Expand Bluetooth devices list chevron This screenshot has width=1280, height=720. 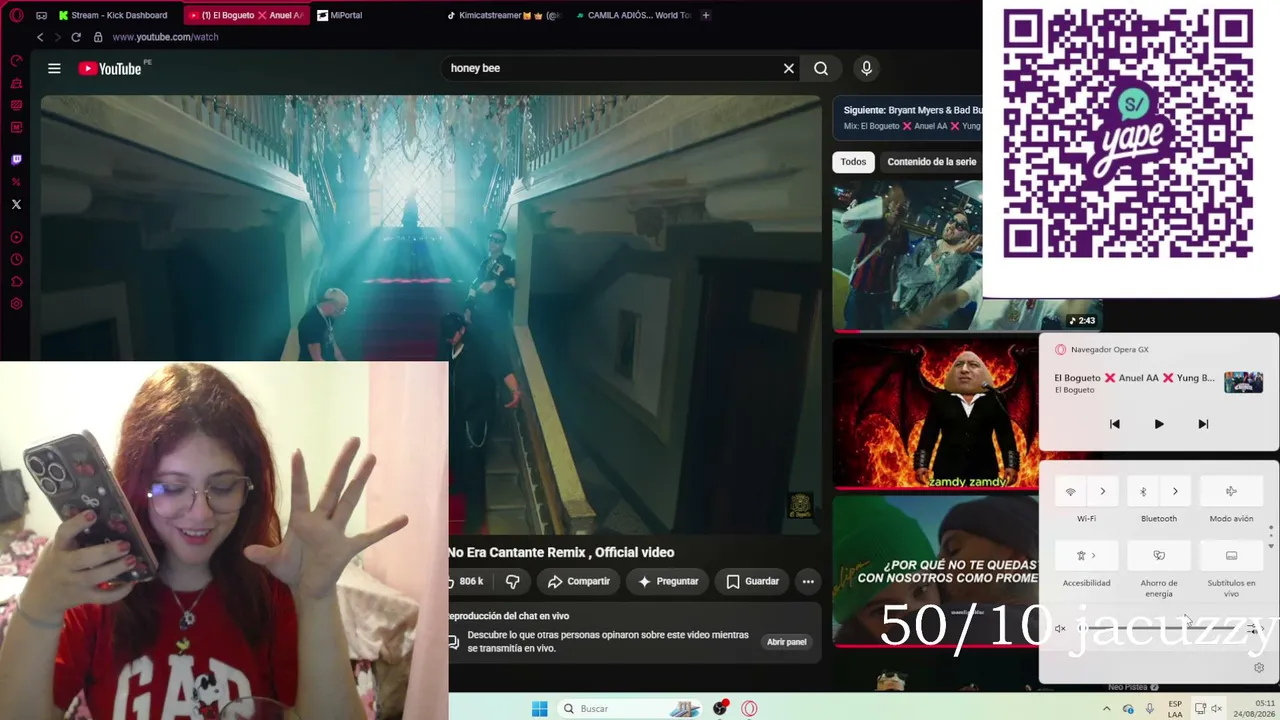(x=1175, y=491)
